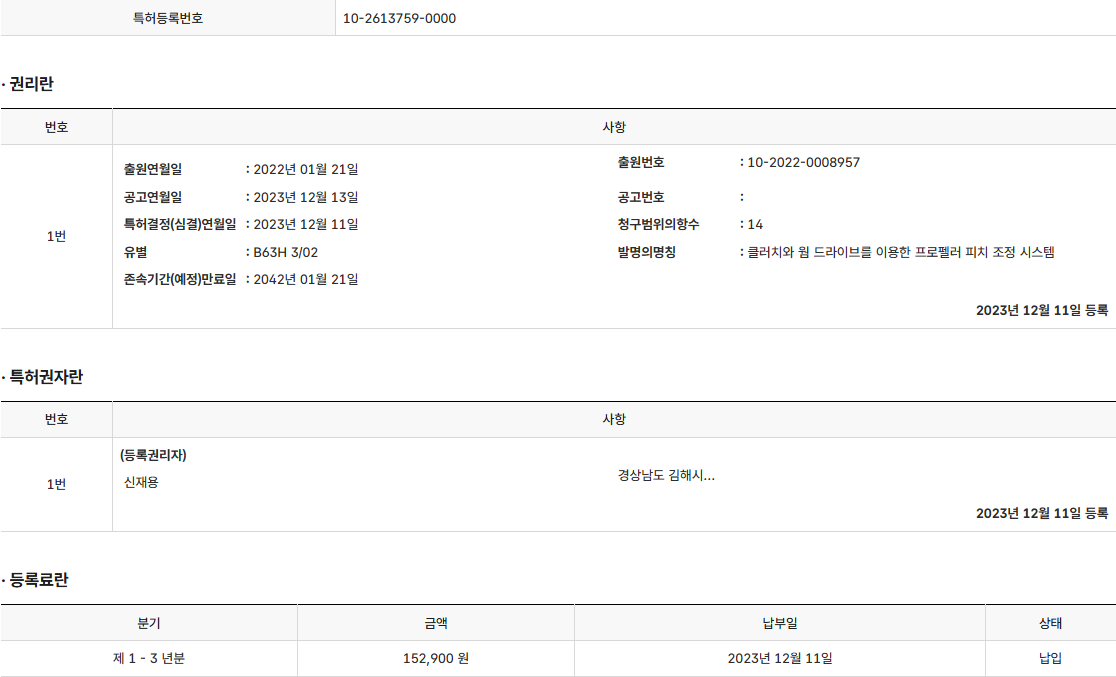Click the 특허권자란 section heading
The image size is (1116, 677).
tap(46, 377)
